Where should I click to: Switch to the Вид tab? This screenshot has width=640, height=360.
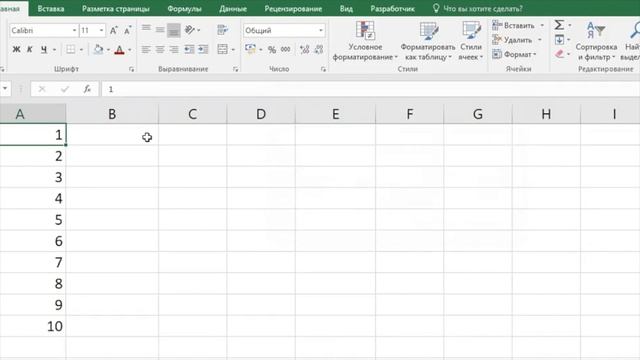click(346, 9)
